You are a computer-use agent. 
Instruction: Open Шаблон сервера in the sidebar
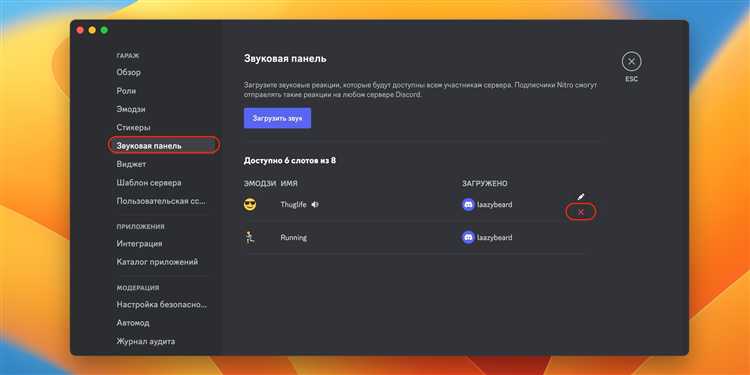(x=149, y=183)
